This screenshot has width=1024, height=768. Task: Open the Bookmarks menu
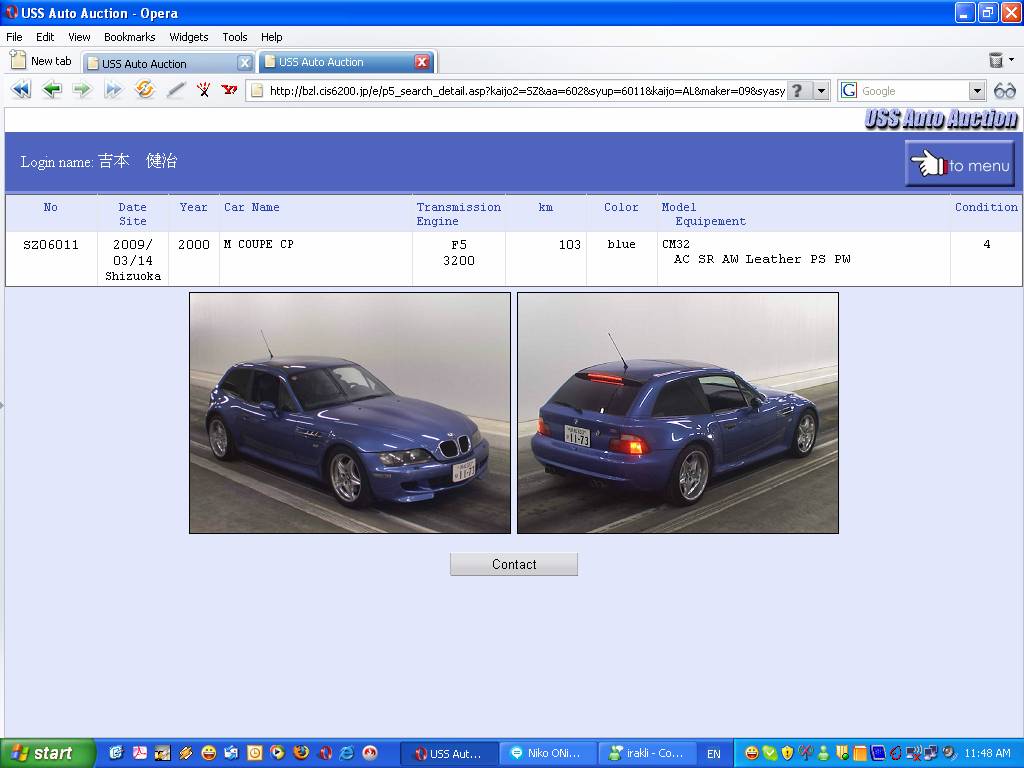point(129,37)
